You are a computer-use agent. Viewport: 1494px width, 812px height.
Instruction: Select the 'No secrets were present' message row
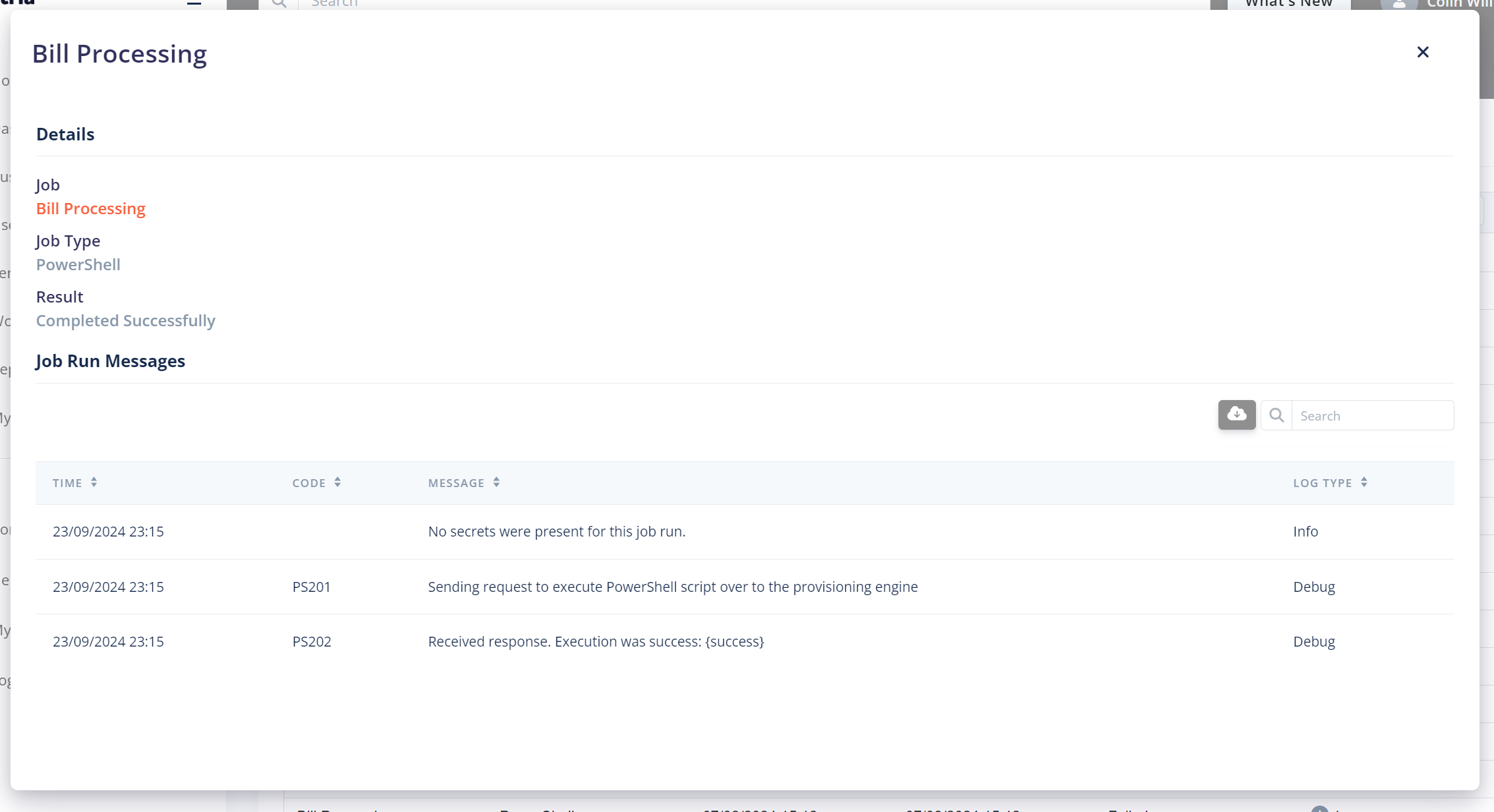pyautogui.click(x=556, y=532)
